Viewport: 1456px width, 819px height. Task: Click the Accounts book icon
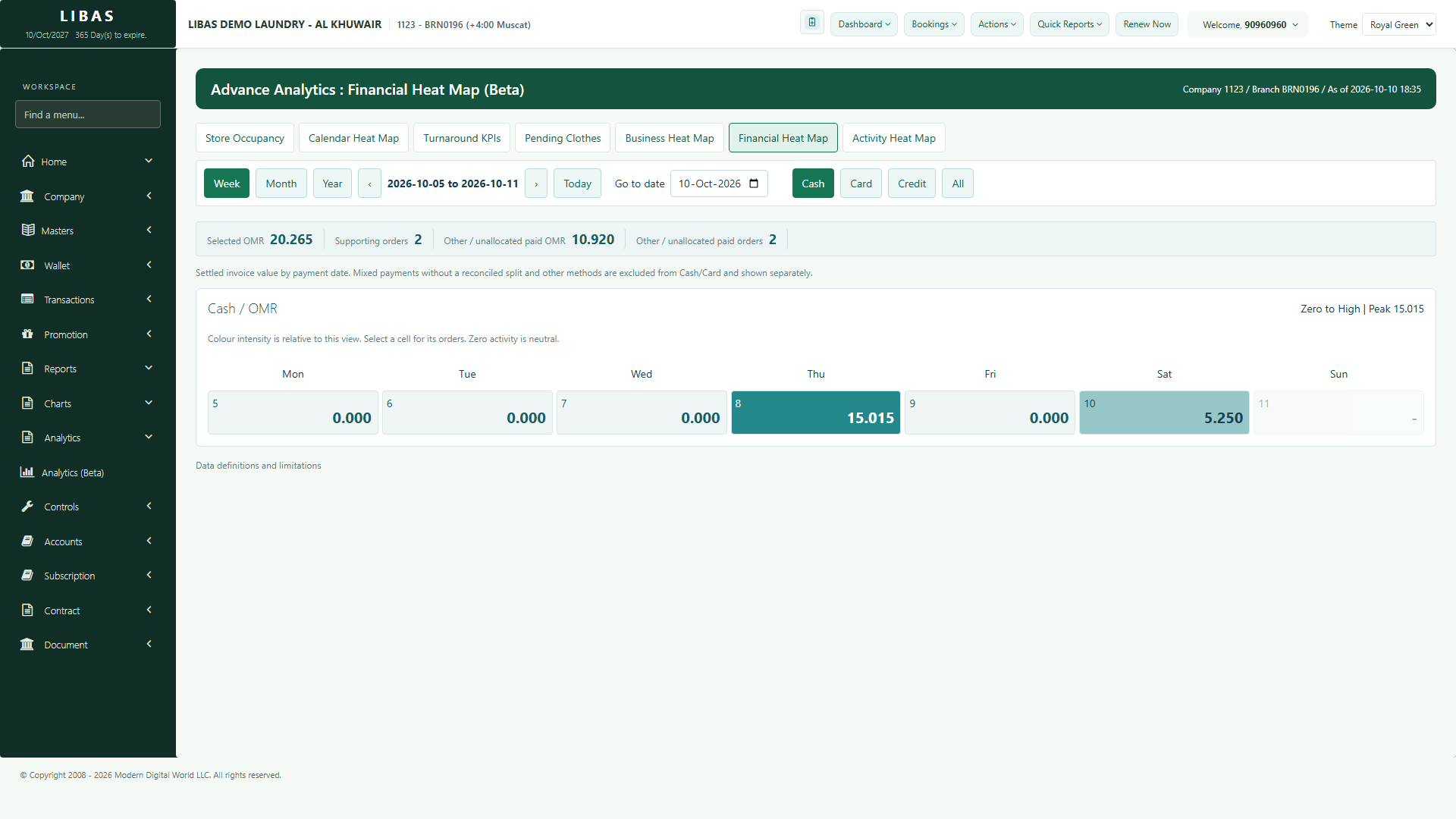pos(27,541)
